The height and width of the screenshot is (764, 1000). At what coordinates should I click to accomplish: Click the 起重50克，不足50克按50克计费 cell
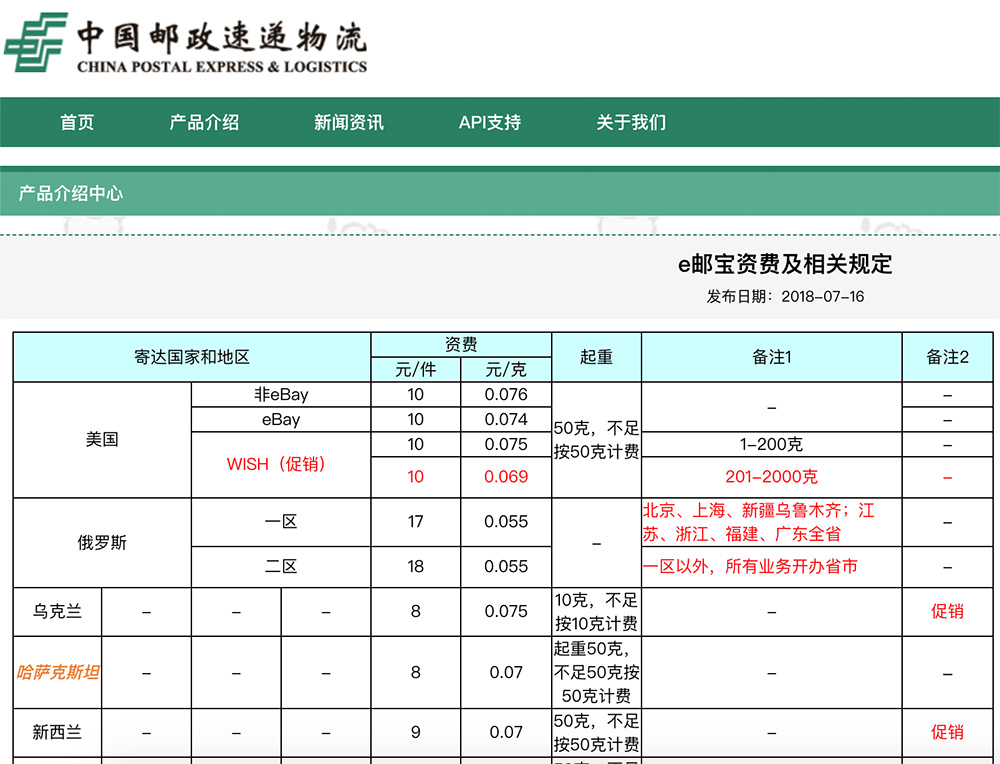(x=596, y=672)
